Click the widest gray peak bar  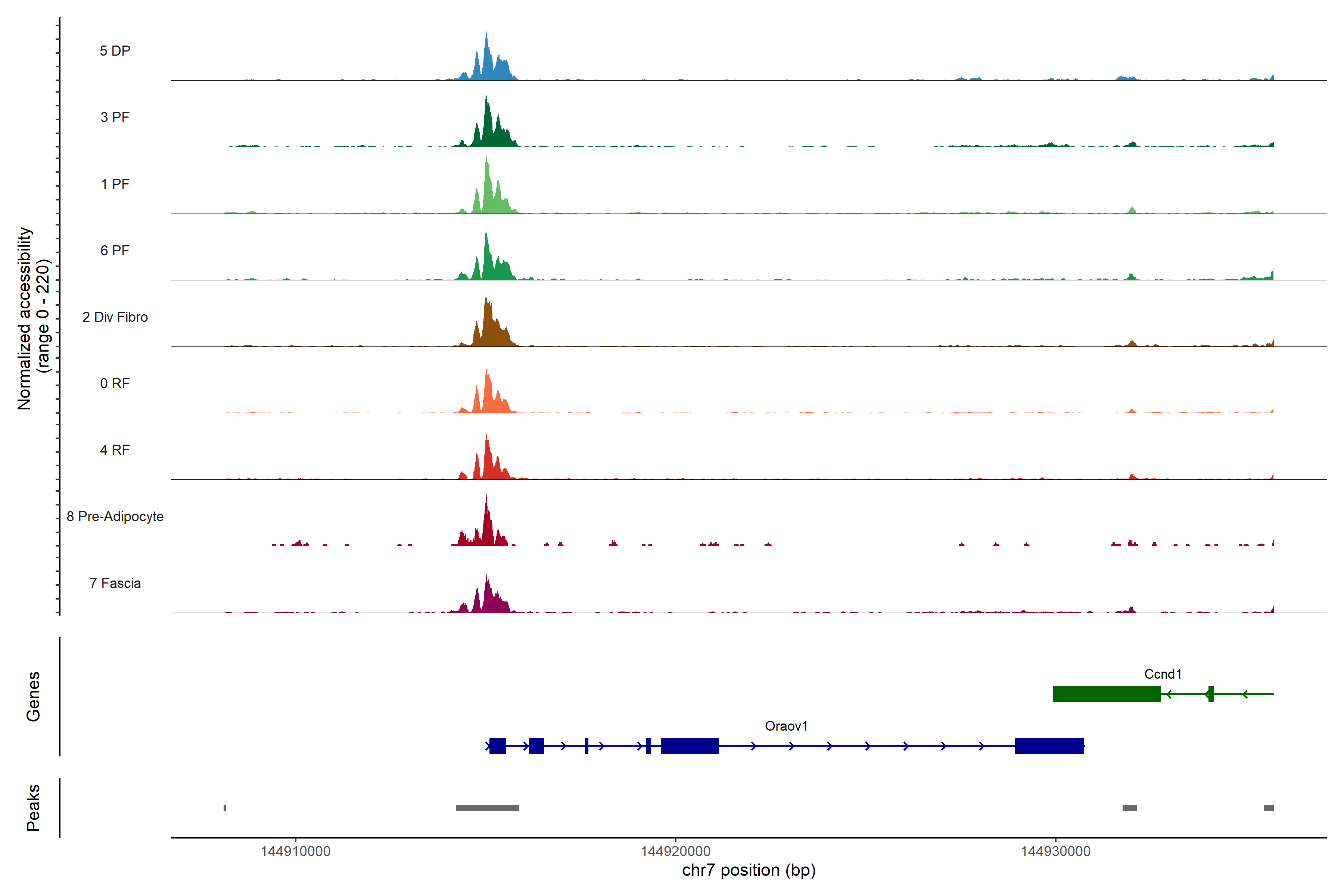click(x=487, y=808)
